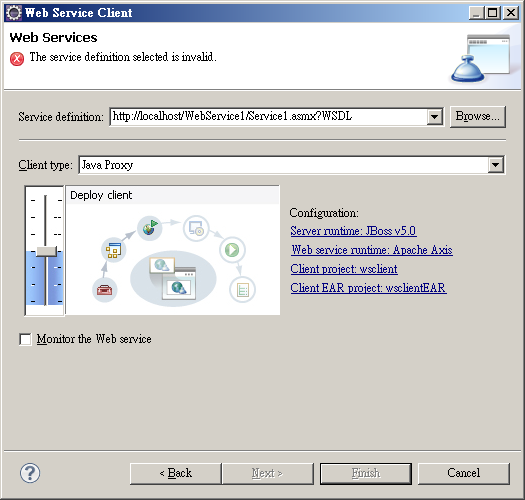Viewport: 525px width, 500px height.
Task: Click the red toolbox Develop stage icon
Action: tap(104, 290)
